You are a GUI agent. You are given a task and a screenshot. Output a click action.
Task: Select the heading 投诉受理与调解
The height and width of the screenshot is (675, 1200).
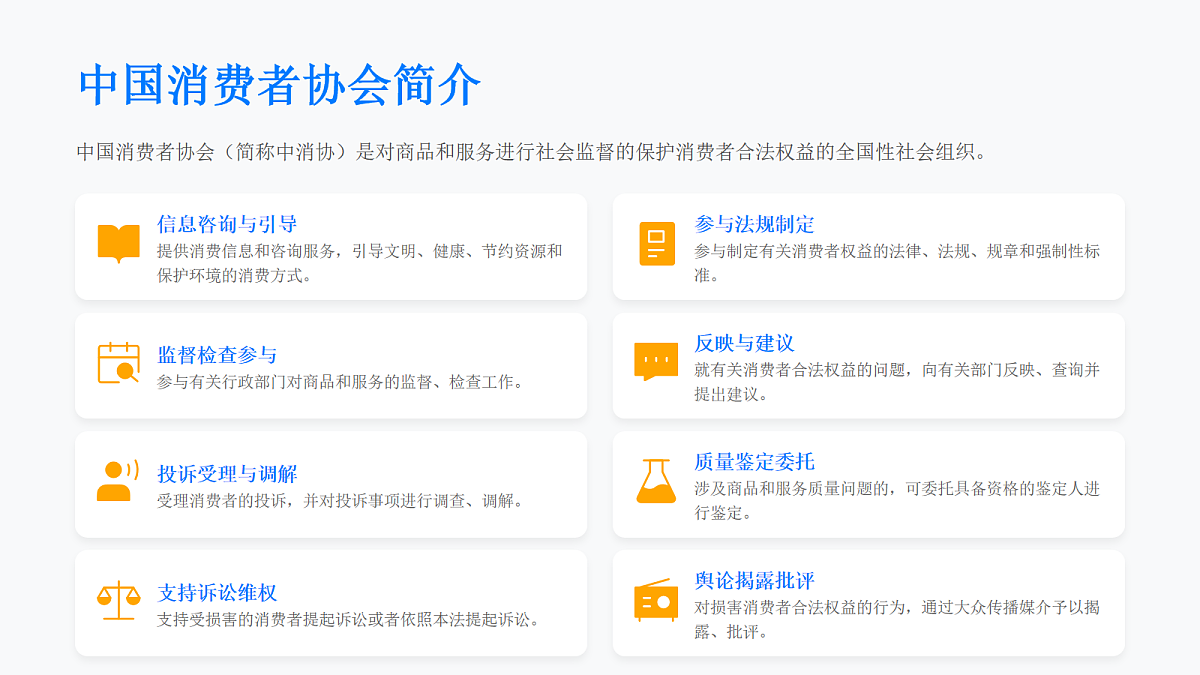point(227,474)
